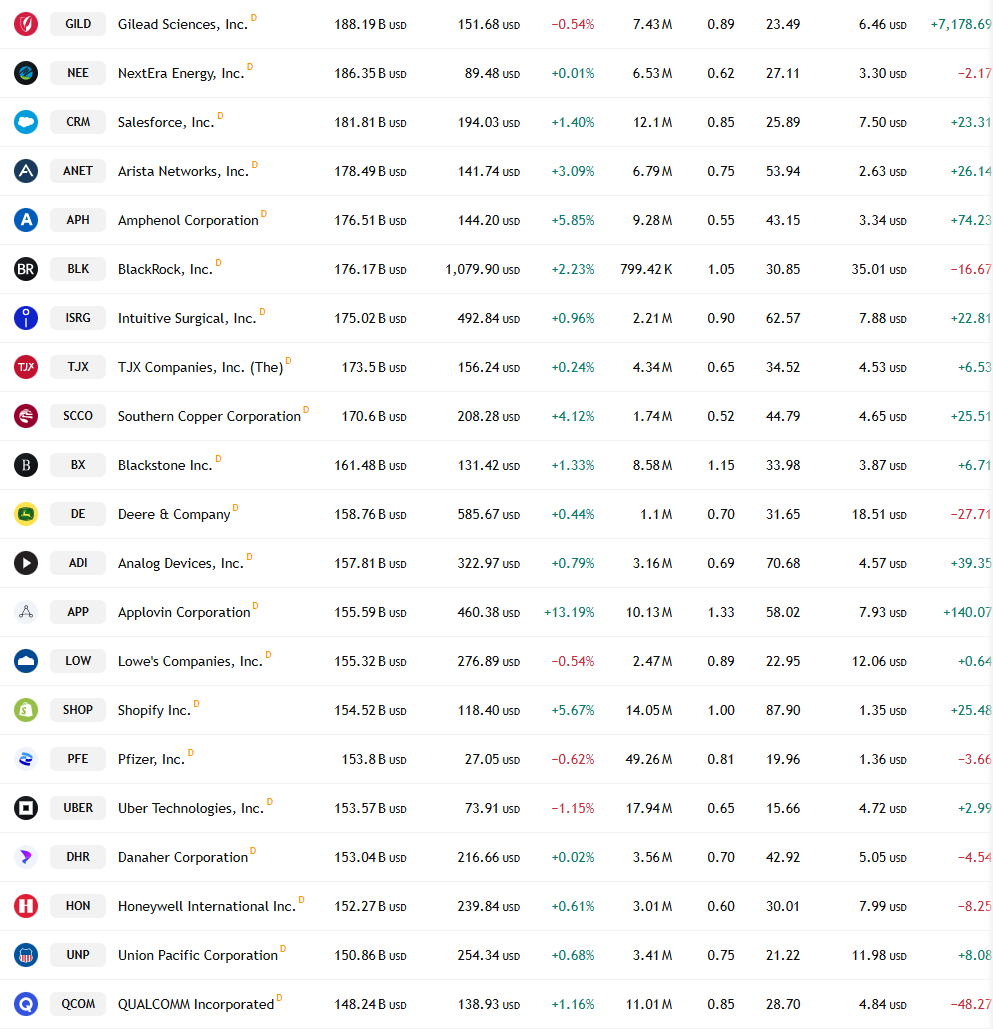Screen dimensions: 993x1029
Task: Click Pfizer volume 49.26 M
Action: pos(648,759)
